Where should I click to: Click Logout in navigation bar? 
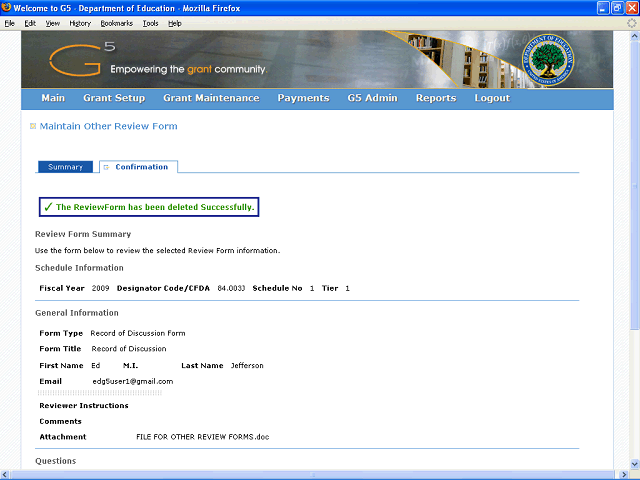492,98
